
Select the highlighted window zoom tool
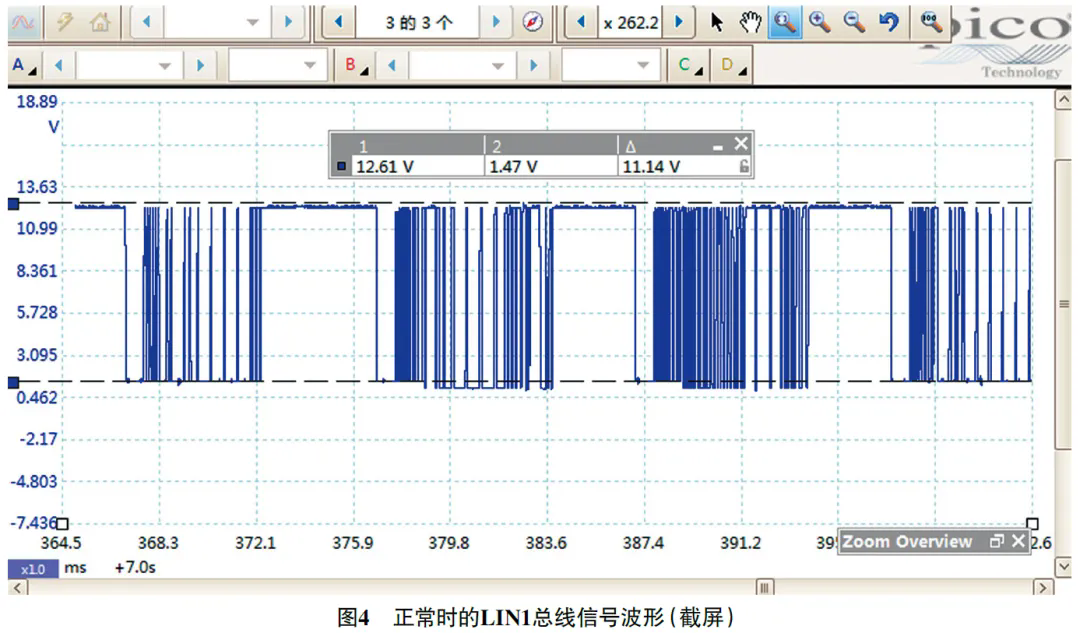[785, 23]
